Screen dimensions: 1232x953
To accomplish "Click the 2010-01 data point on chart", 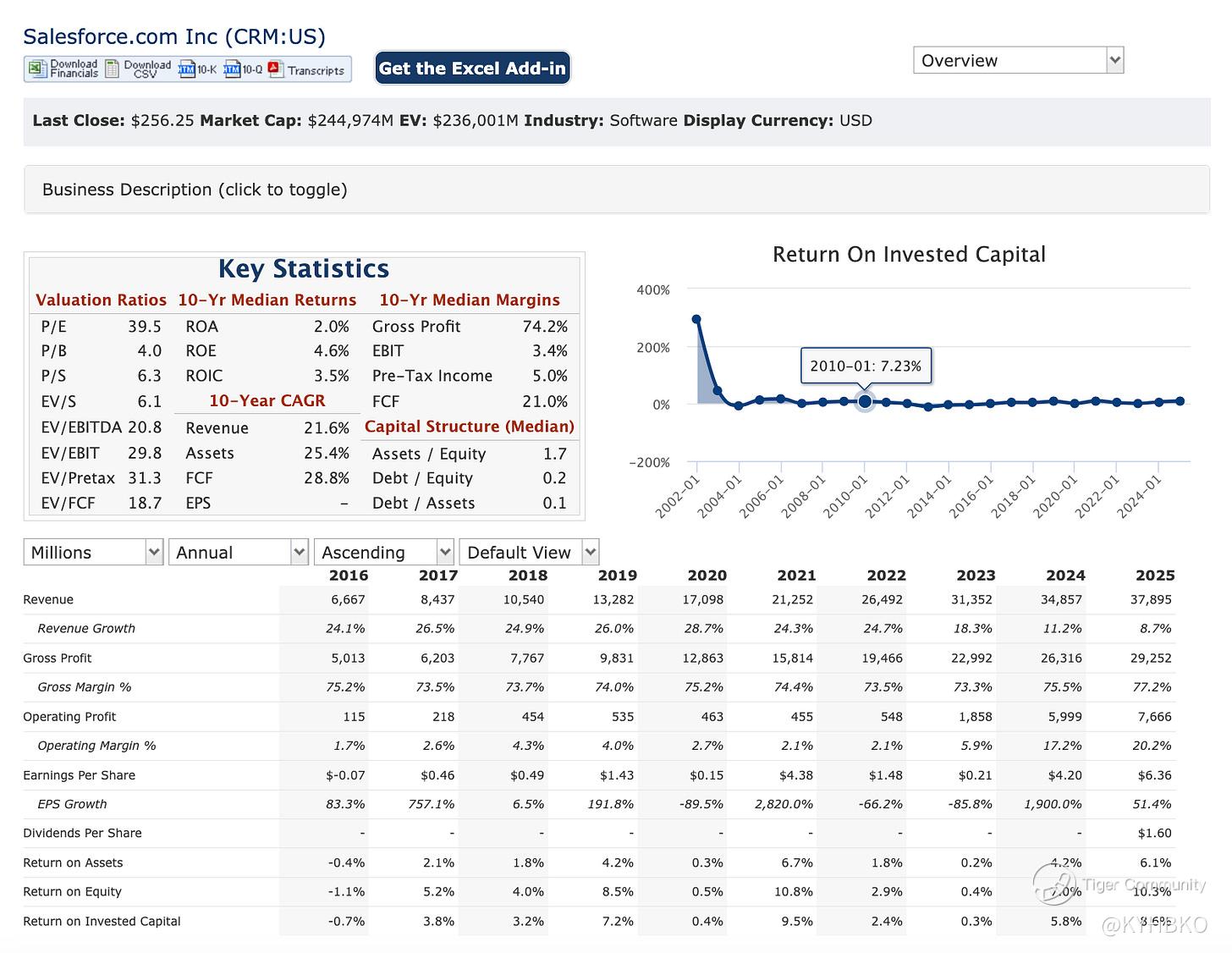I will [864, 401].
